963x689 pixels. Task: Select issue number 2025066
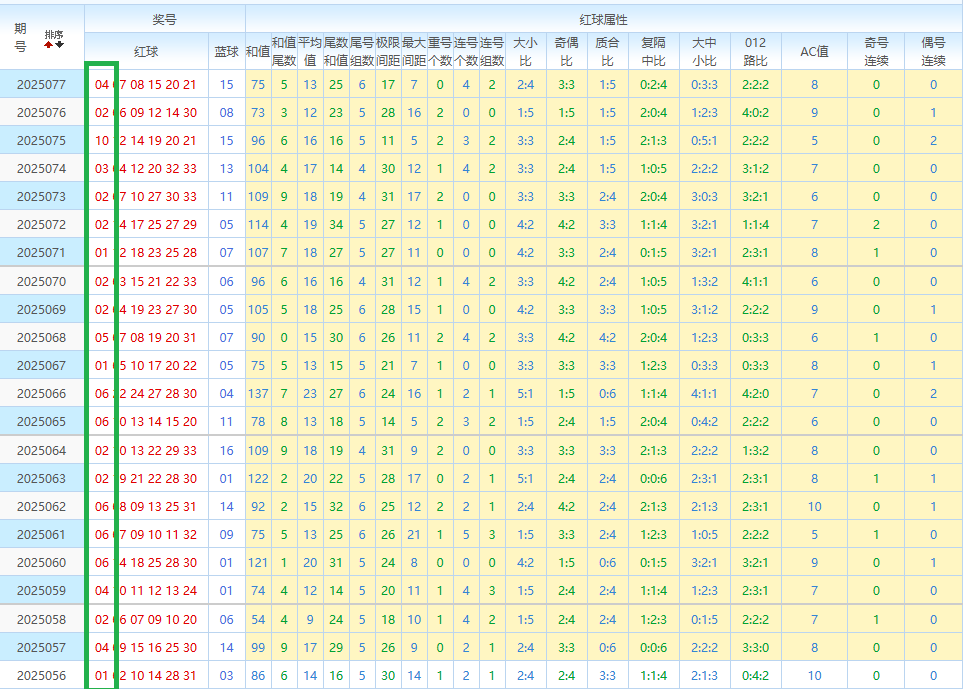[x=41, y=394]
